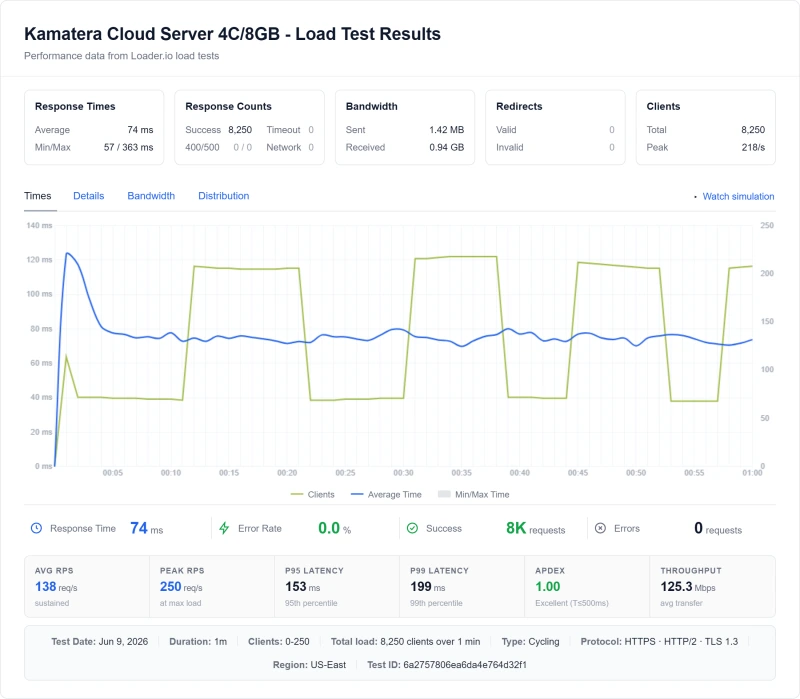
Task: Click the Invalid redirects label
Action: tap(510, 147)
